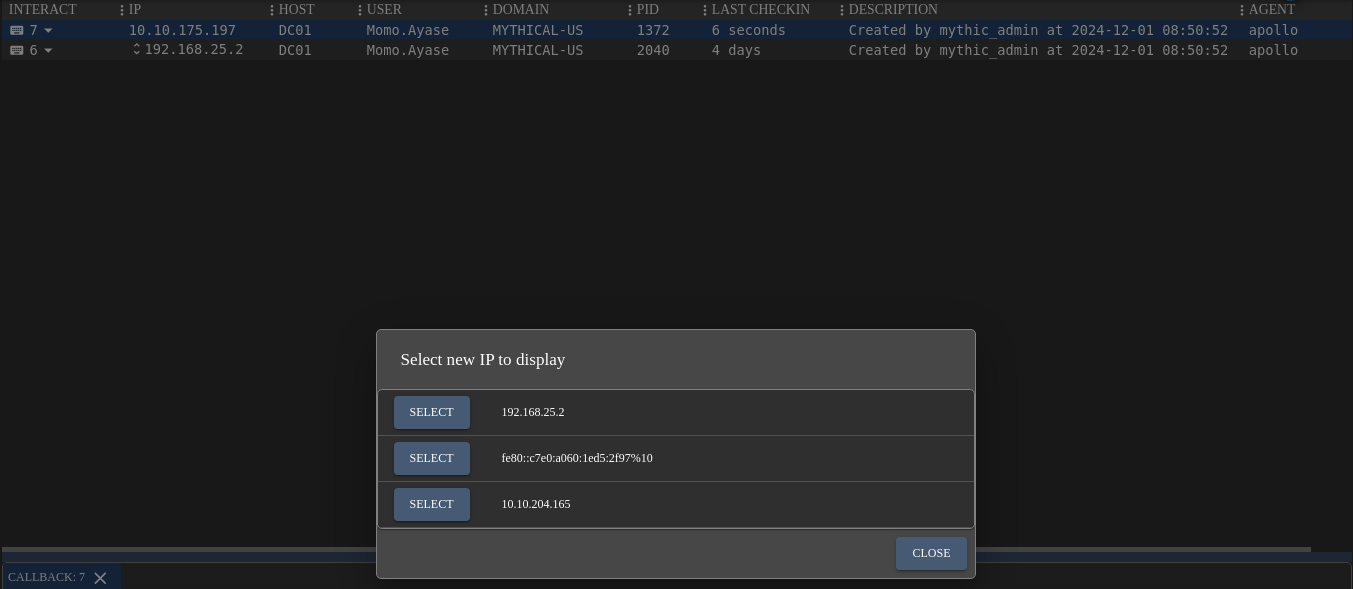Open Description column options menu
This screenshot has height=589, width=1353.
coord(1242,10)
